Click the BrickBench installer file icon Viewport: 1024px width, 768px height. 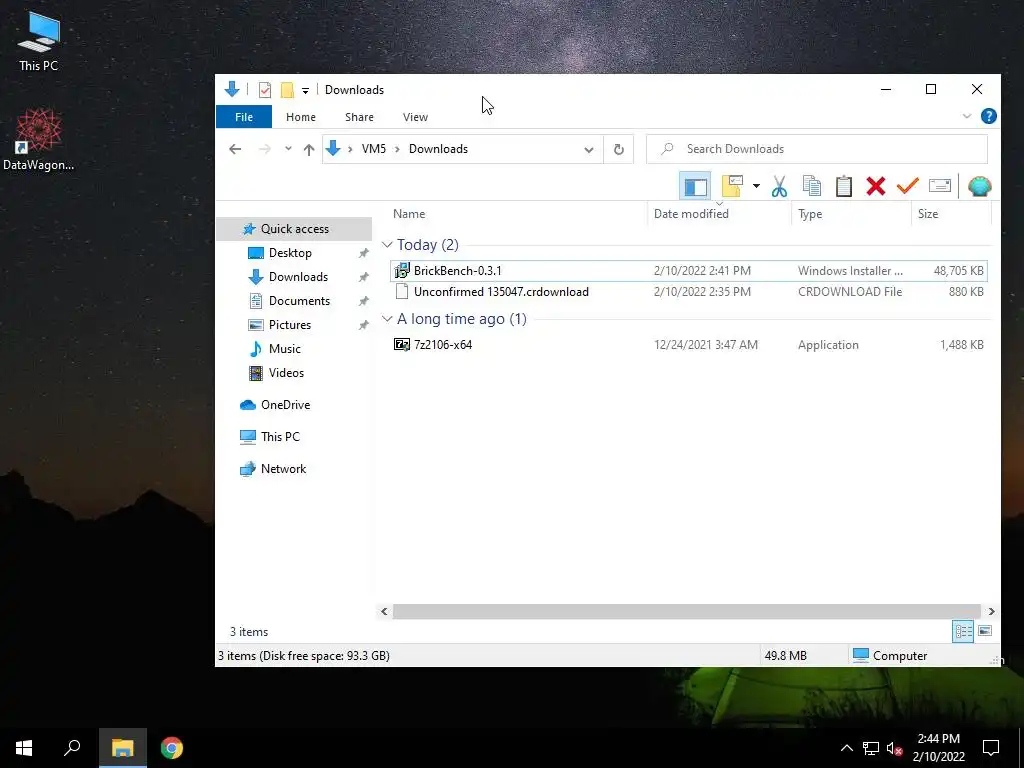(402, 270)
